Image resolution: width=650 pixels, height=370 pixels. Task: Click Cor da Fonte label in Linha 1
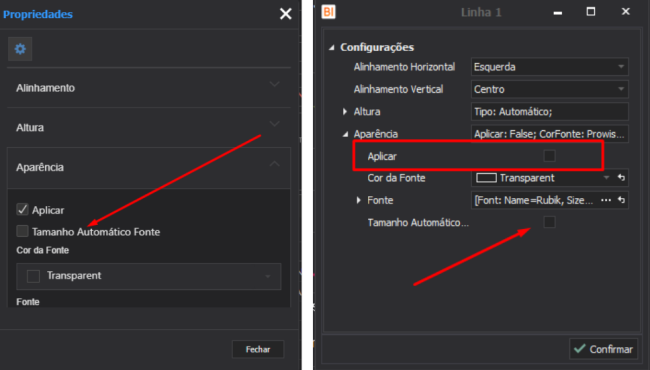coord(396,178)
